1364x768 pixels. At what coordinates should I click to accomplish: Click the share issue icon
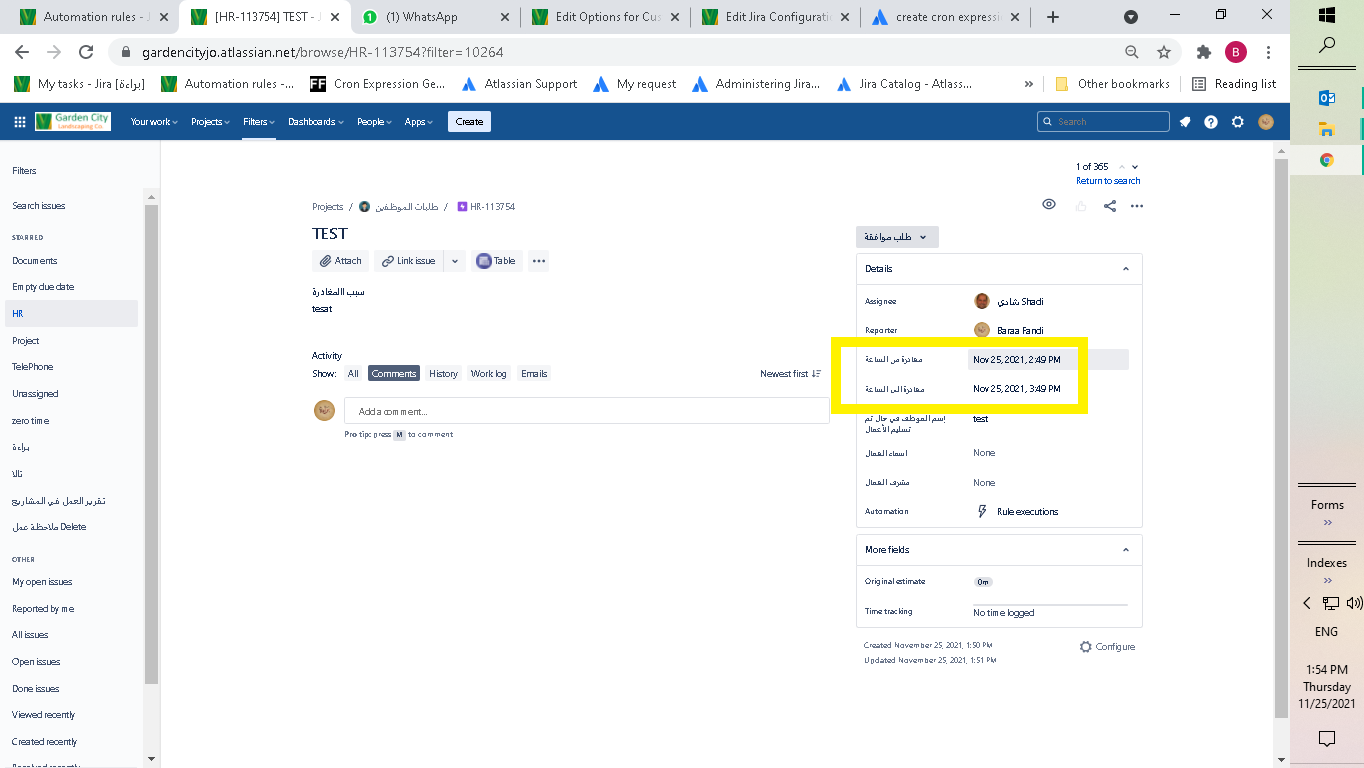click(x=1110, y=206)
